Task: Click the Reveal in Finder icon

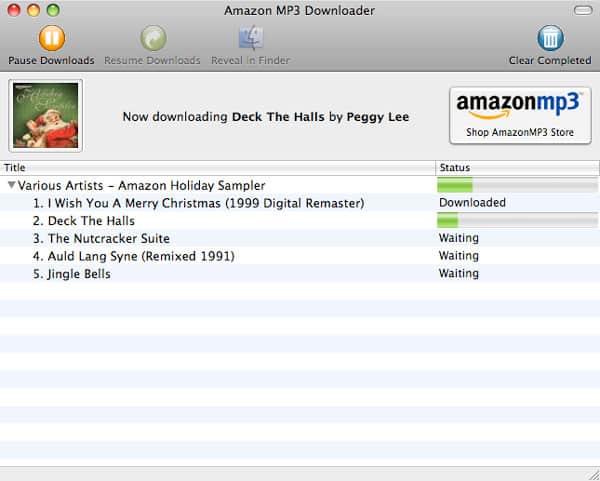Action: coord(251,38)
